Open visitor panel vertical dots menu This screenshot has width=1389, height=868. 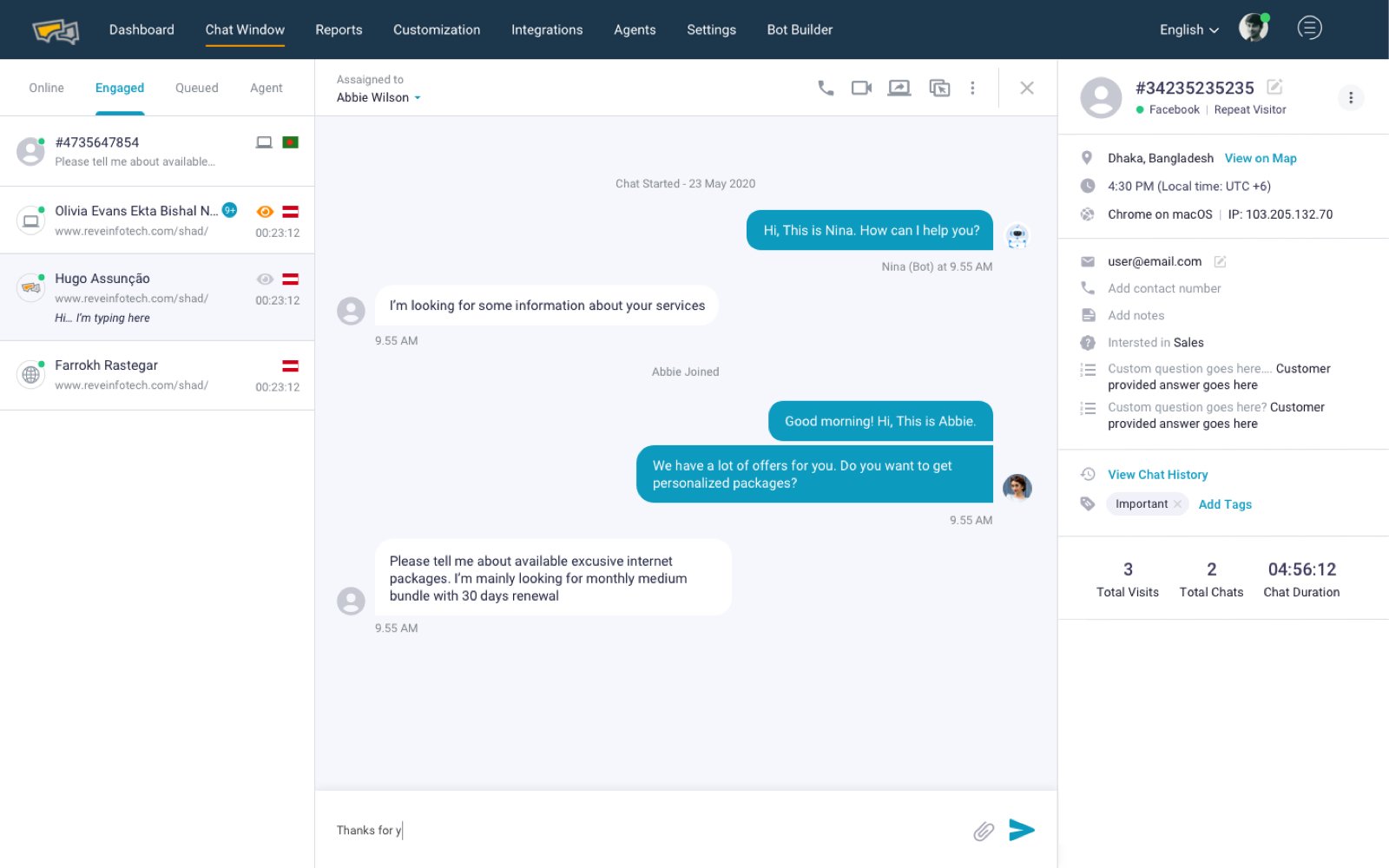pos(1351,97)
